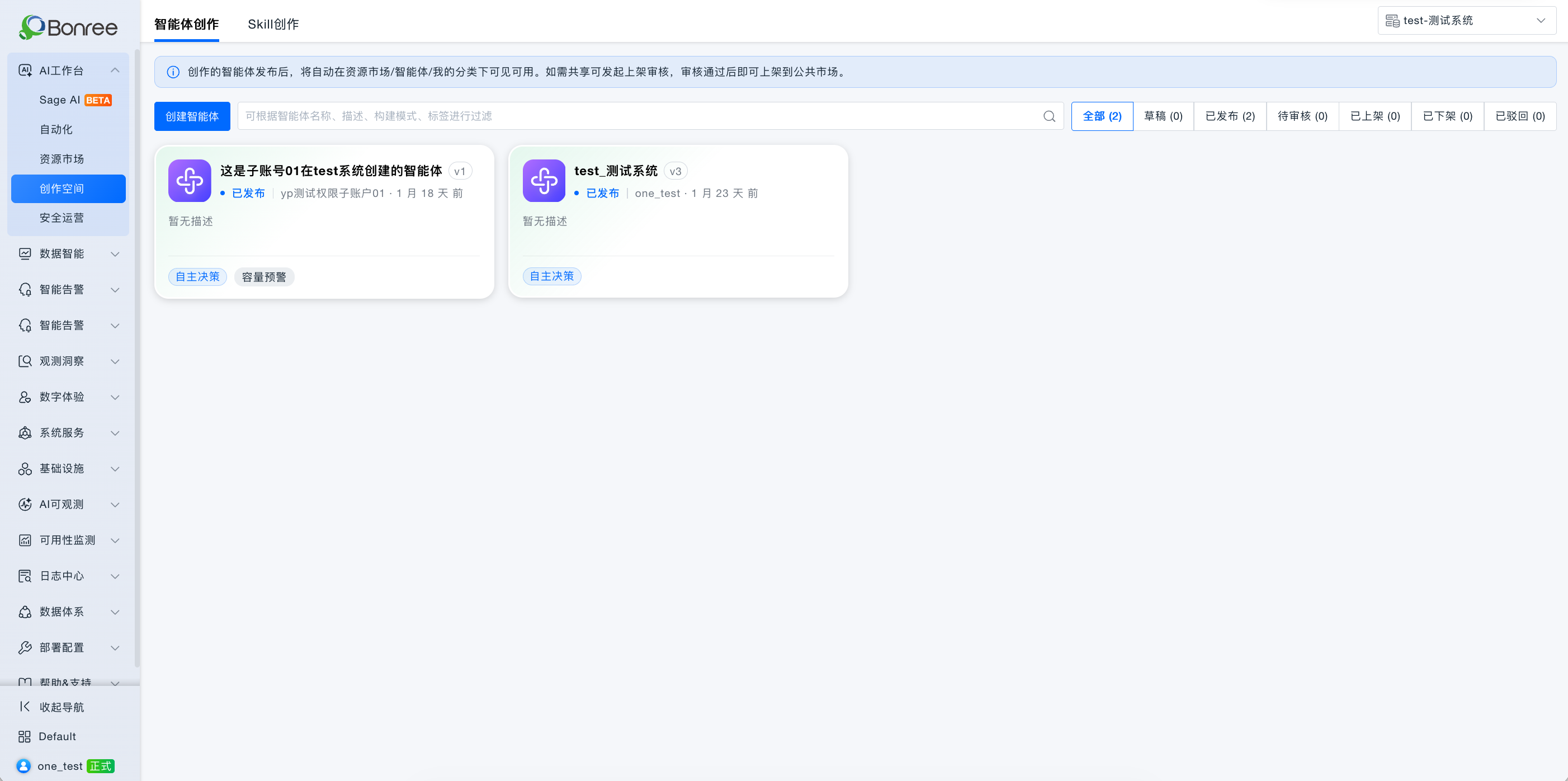Screen dimensions: 1568x781
Task: Open the test-测试系统 system dropdown
Action: tap(1467, 21)
